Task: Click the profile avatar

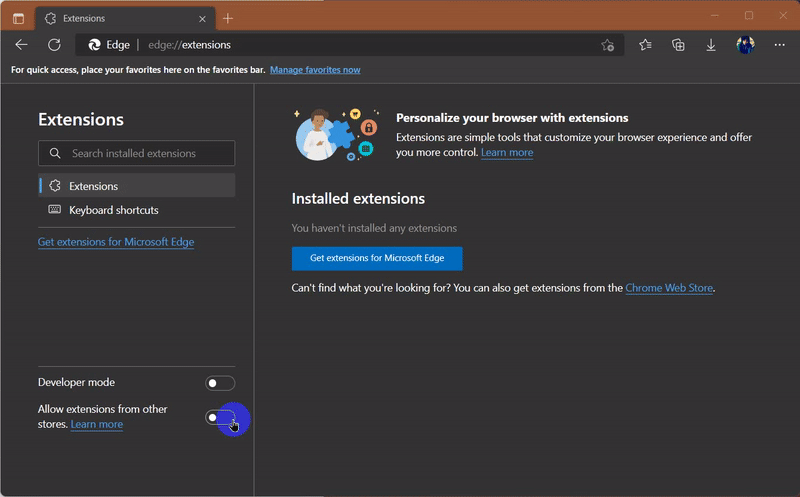Action: tap(745, 45)
